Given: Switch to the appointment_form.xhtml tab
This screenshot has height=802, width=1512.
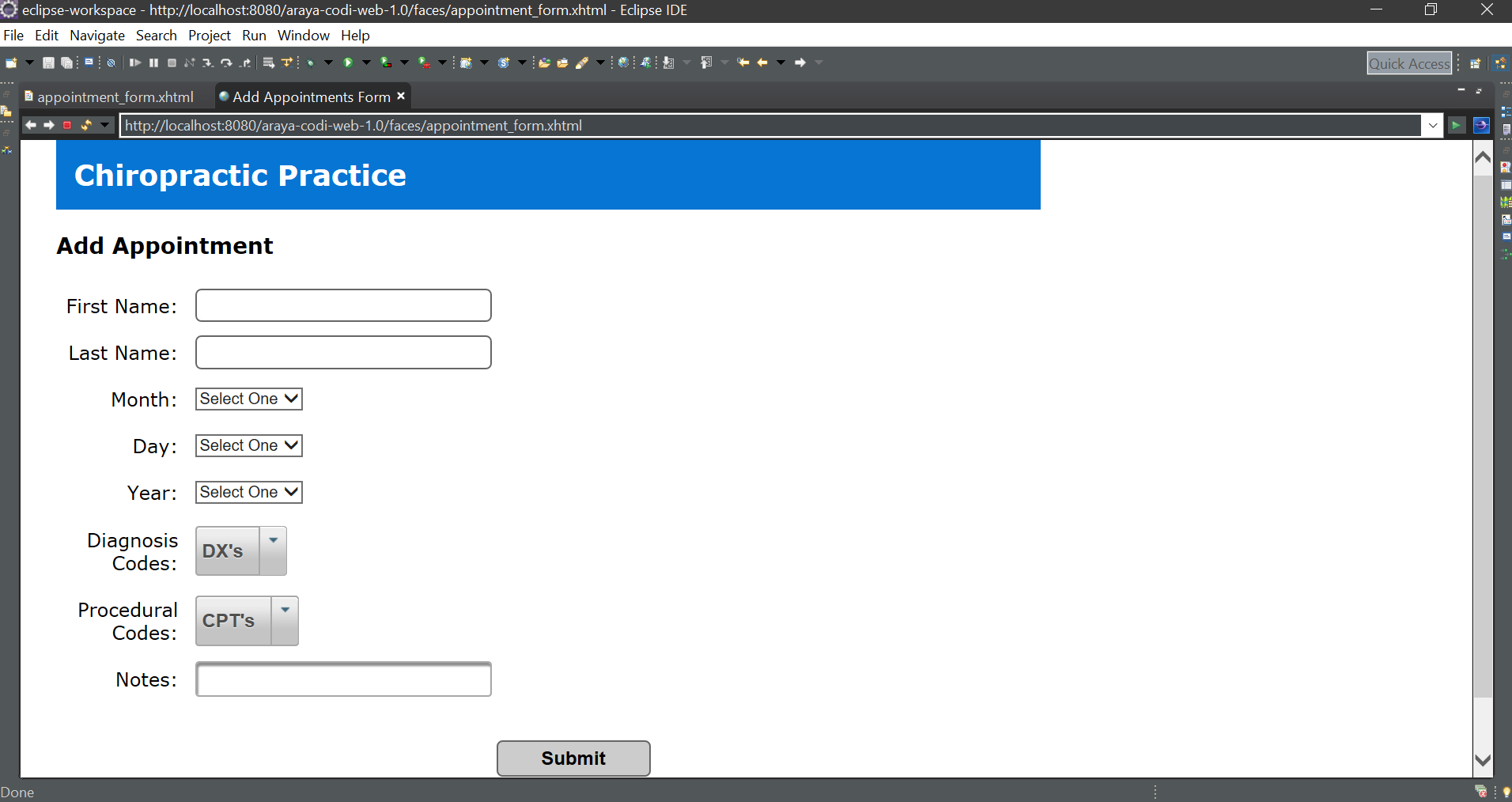Looking at the screenshot, I should [x=116, y=96].
